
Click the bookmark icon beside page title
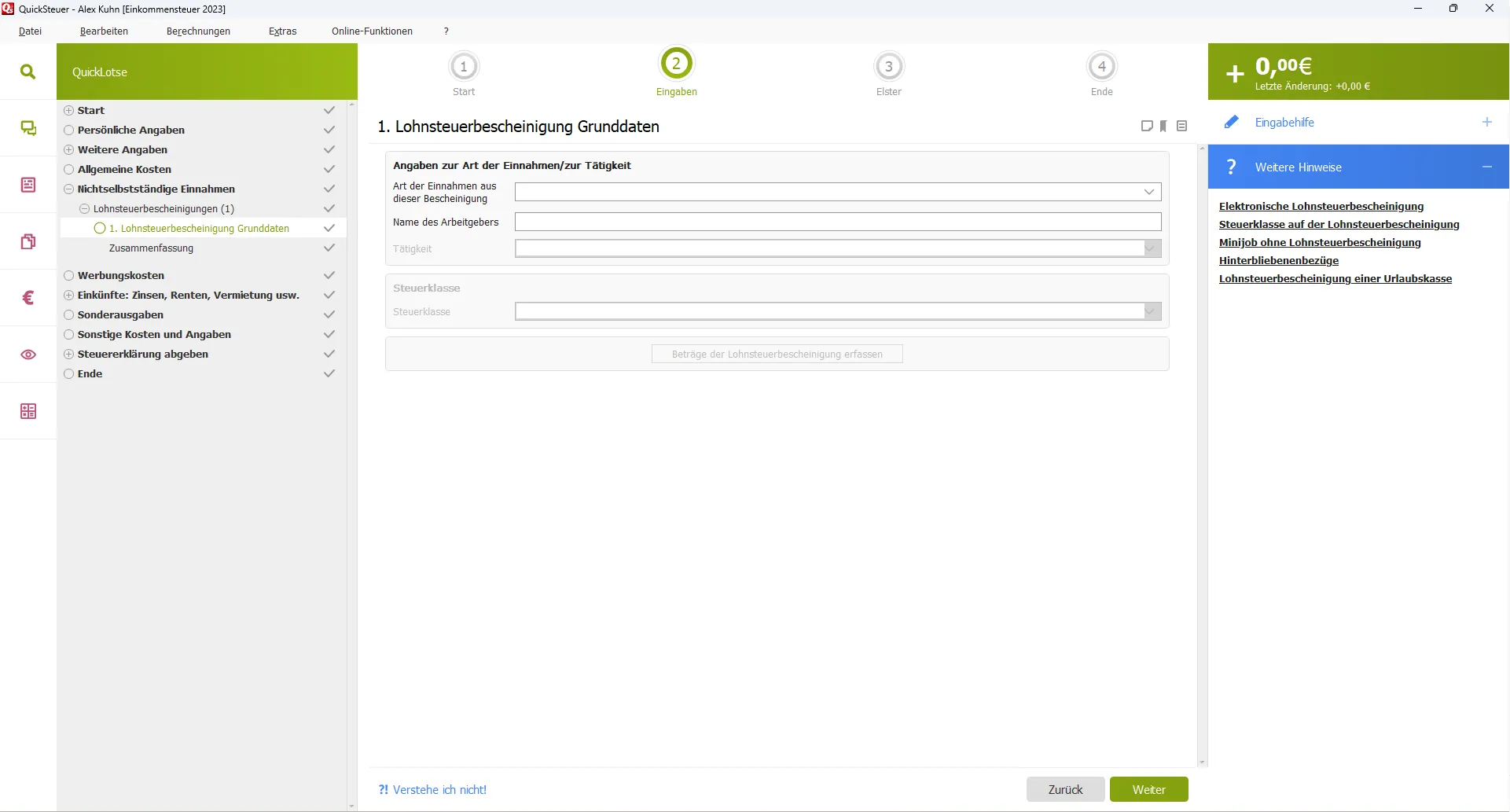pyautogui.click(x=1163, y=126)
